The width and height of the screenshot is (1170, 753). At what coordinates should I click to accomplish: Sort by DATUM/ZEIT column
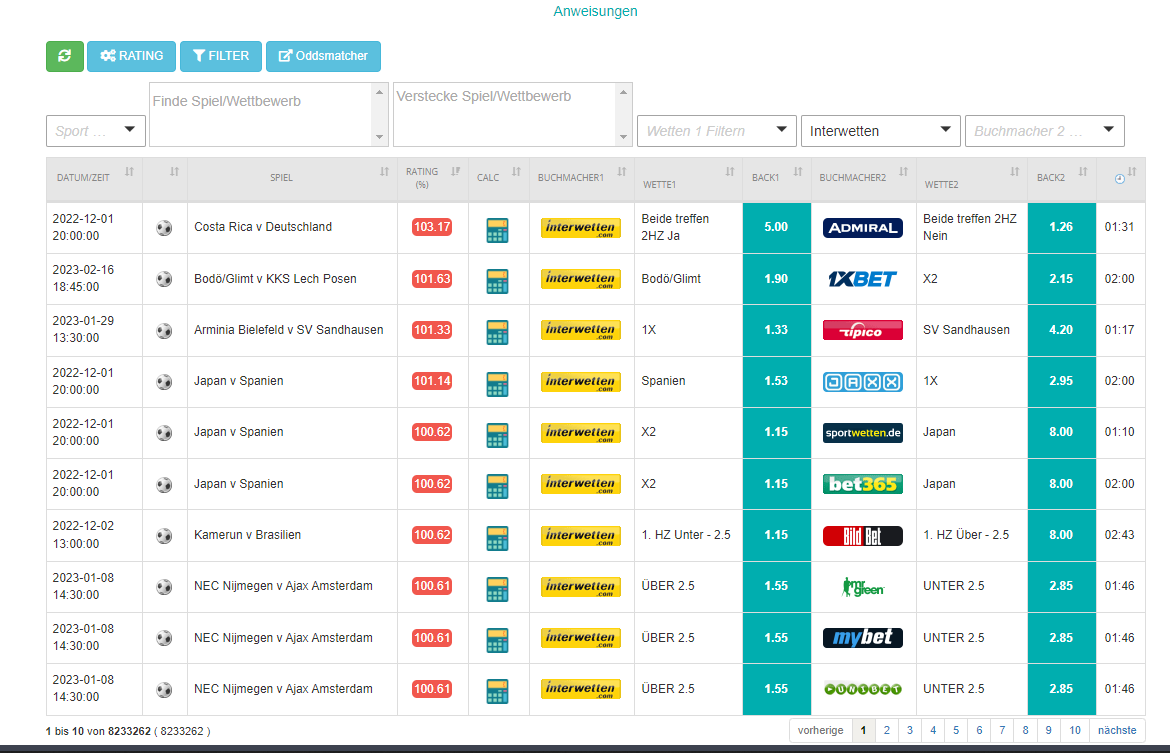tap(94, 178)
